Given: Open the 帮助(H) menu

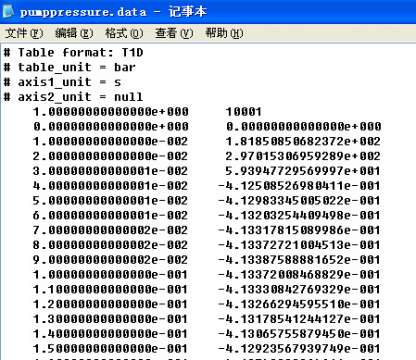Looking at the screenshot, I should [224, 33].
